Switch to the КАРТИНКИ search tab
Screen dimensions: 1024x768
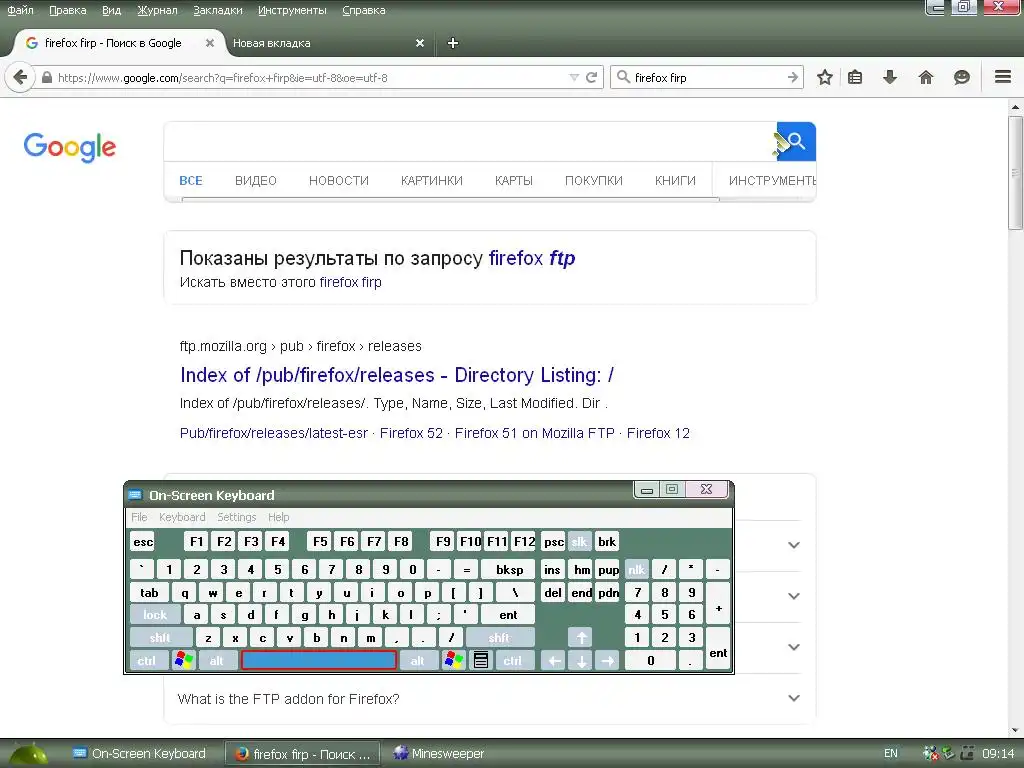(432, 180)
